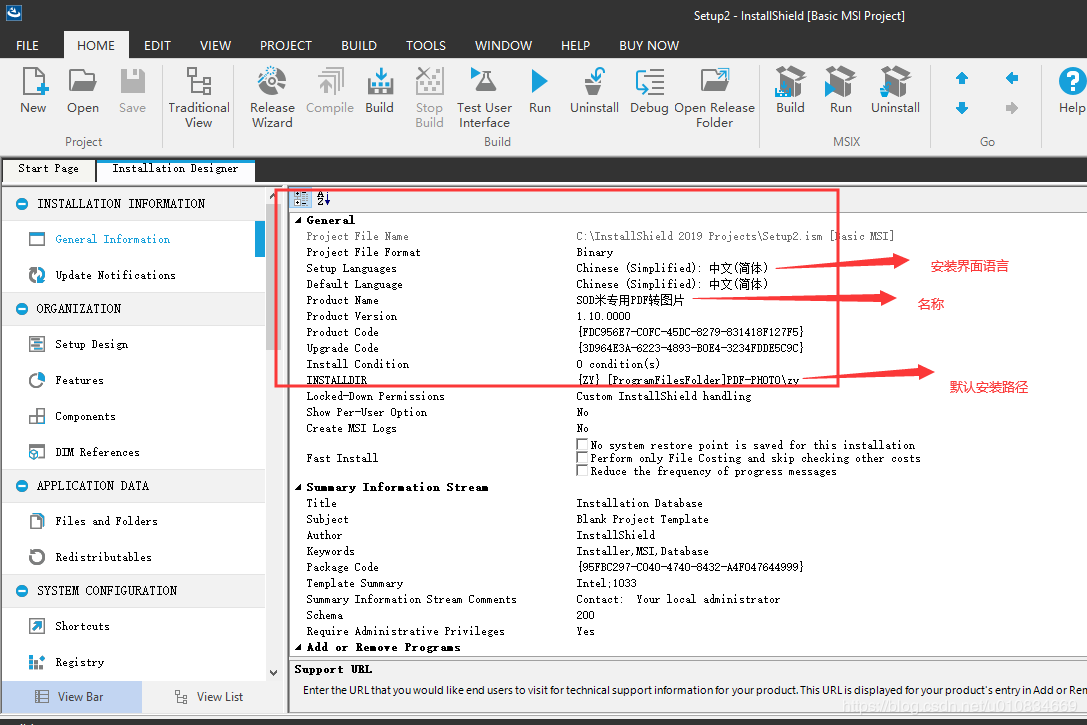
Task: Collapse the General property category
Action: [x=298, y=220]
